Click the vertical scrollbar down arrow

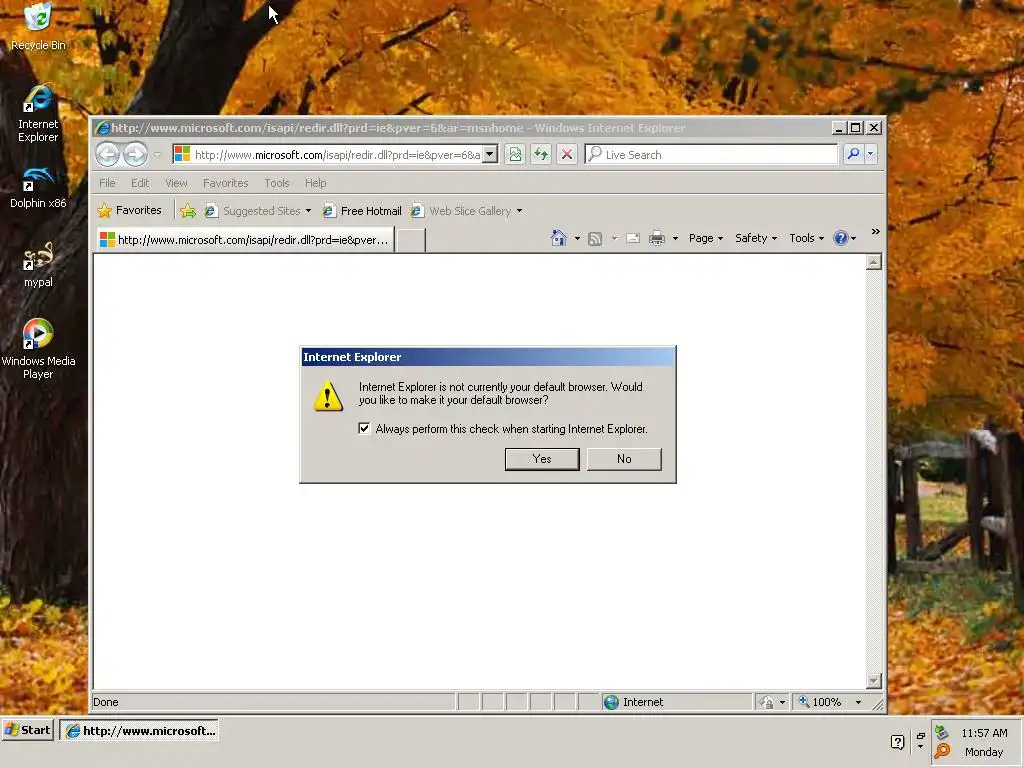(874, 680)
